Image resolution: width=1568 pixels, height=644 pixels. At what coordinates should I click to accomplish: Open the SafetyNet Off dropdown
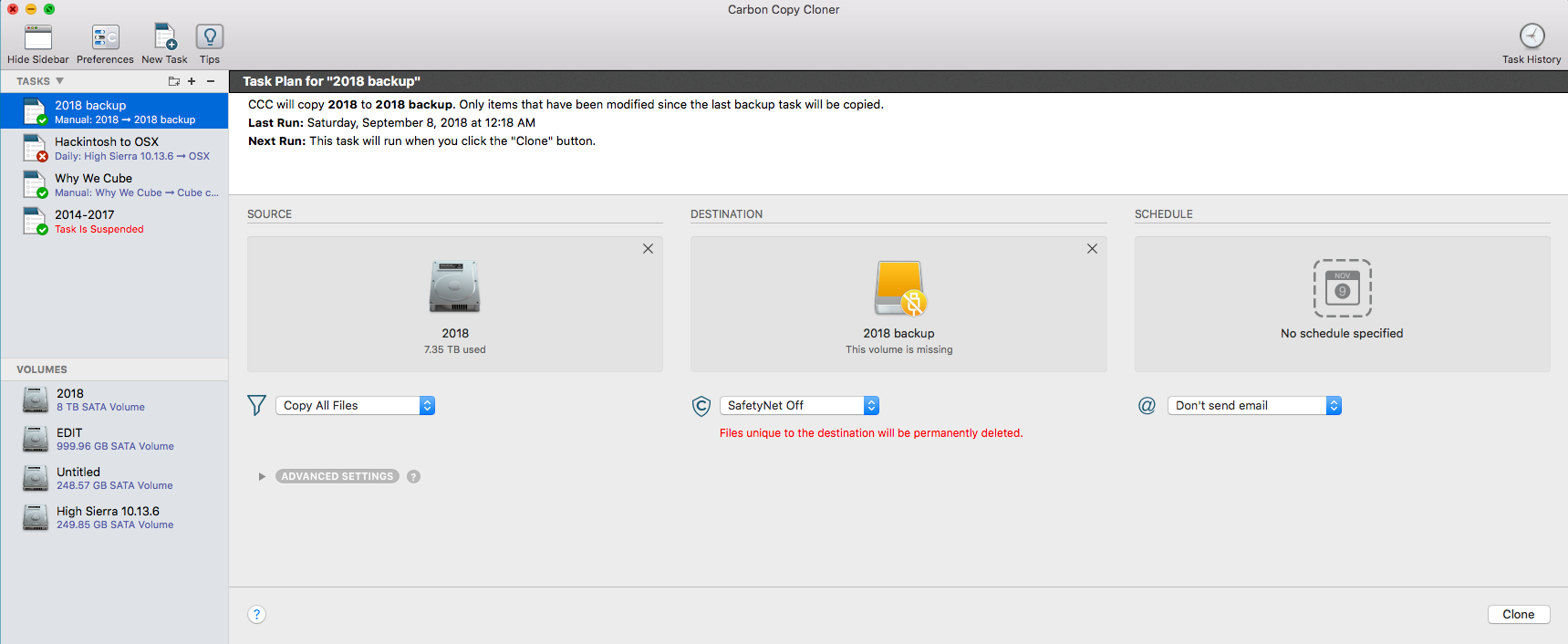point(799,405)
